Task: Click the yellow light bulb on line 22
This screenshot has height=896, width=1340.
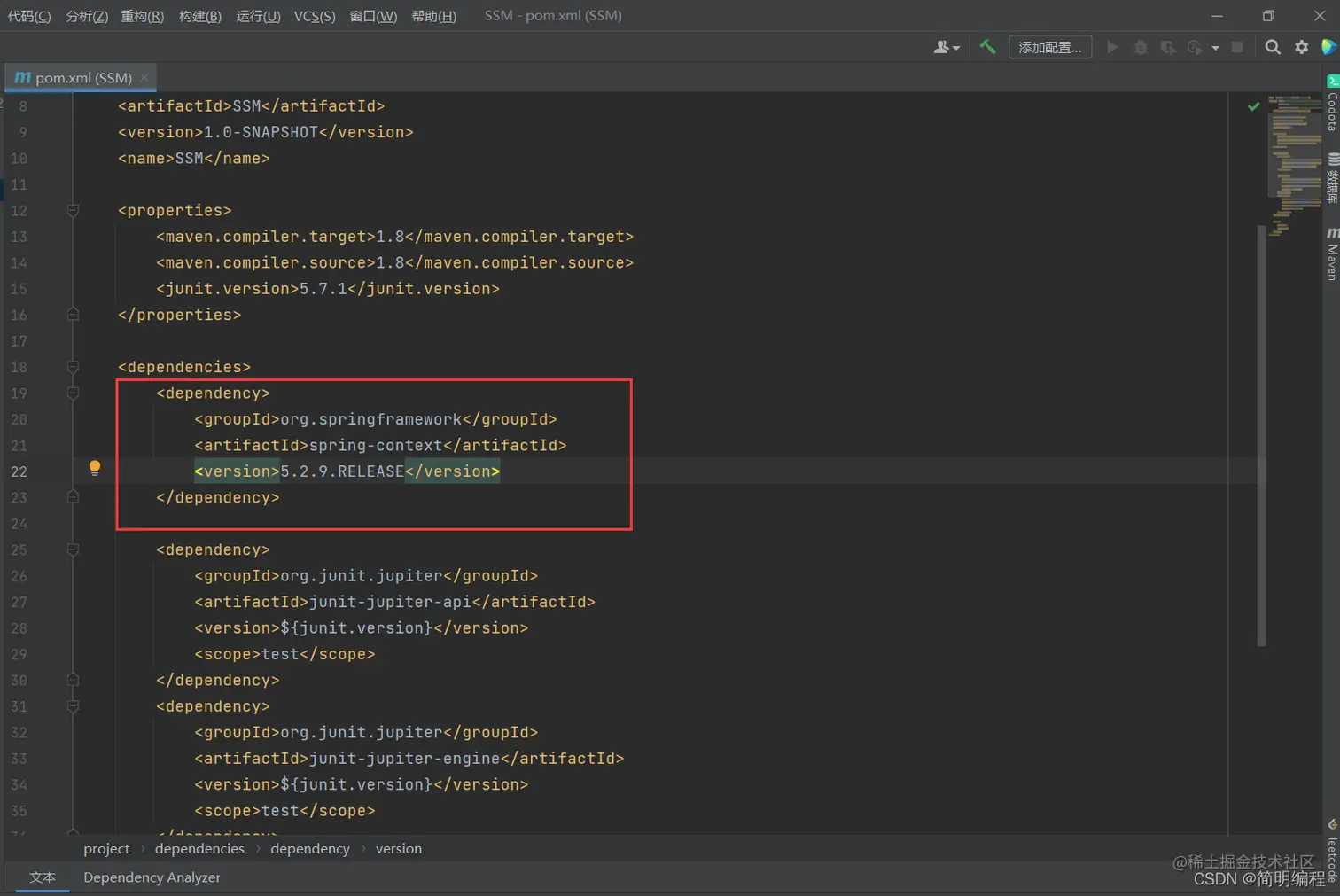Action: [95, 468]
